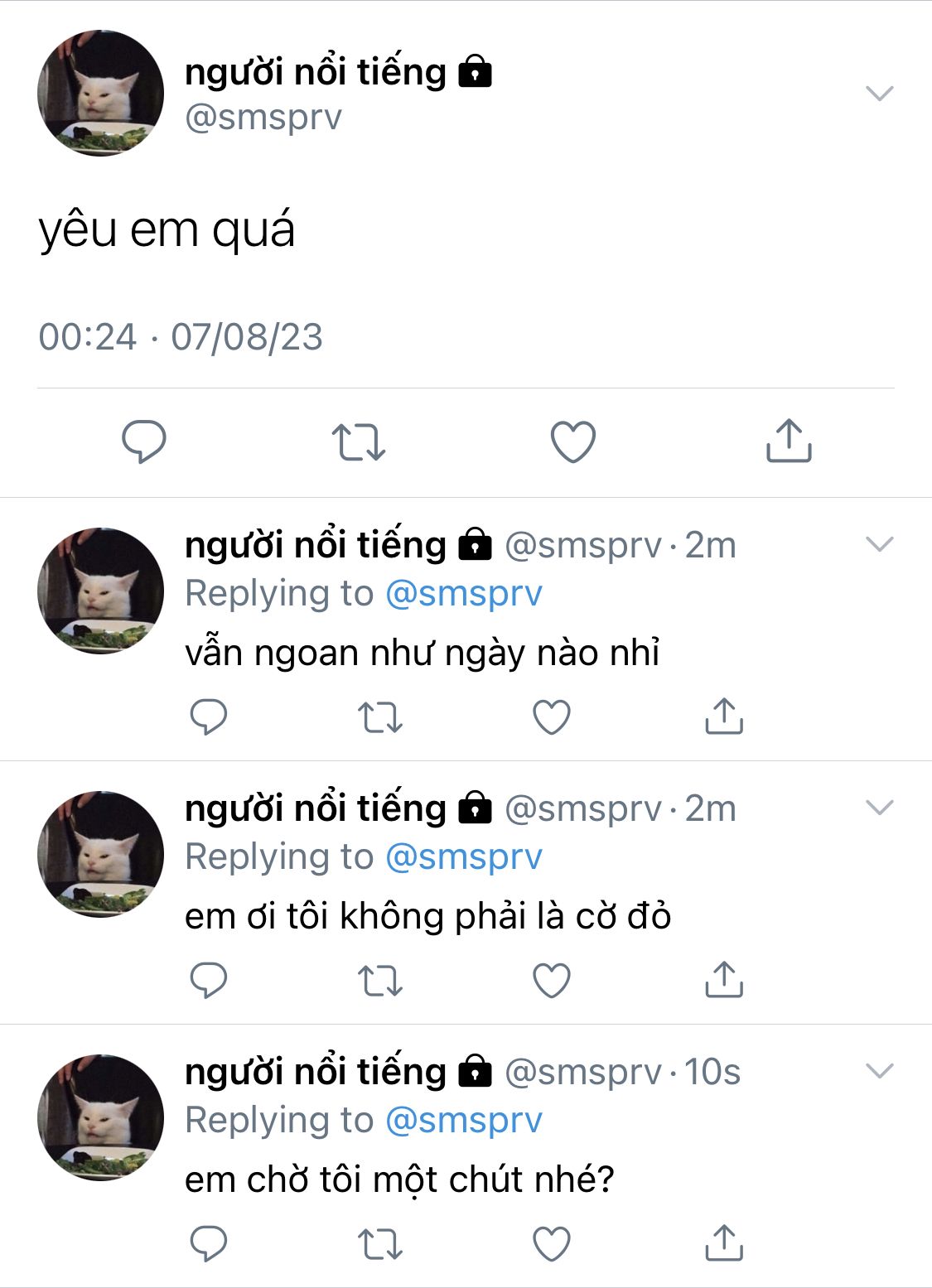Expand options for "em chờ tôi một chút nhé?"
Screen dimensions: 932x1288
tap(879, 1071)
